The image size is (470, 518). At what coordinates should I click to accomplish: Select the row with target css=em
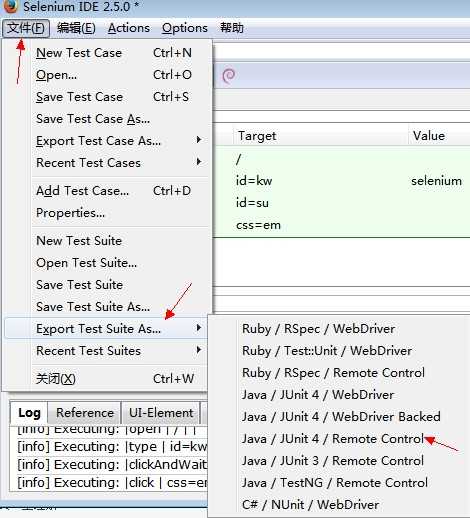(x=341, y=225)
